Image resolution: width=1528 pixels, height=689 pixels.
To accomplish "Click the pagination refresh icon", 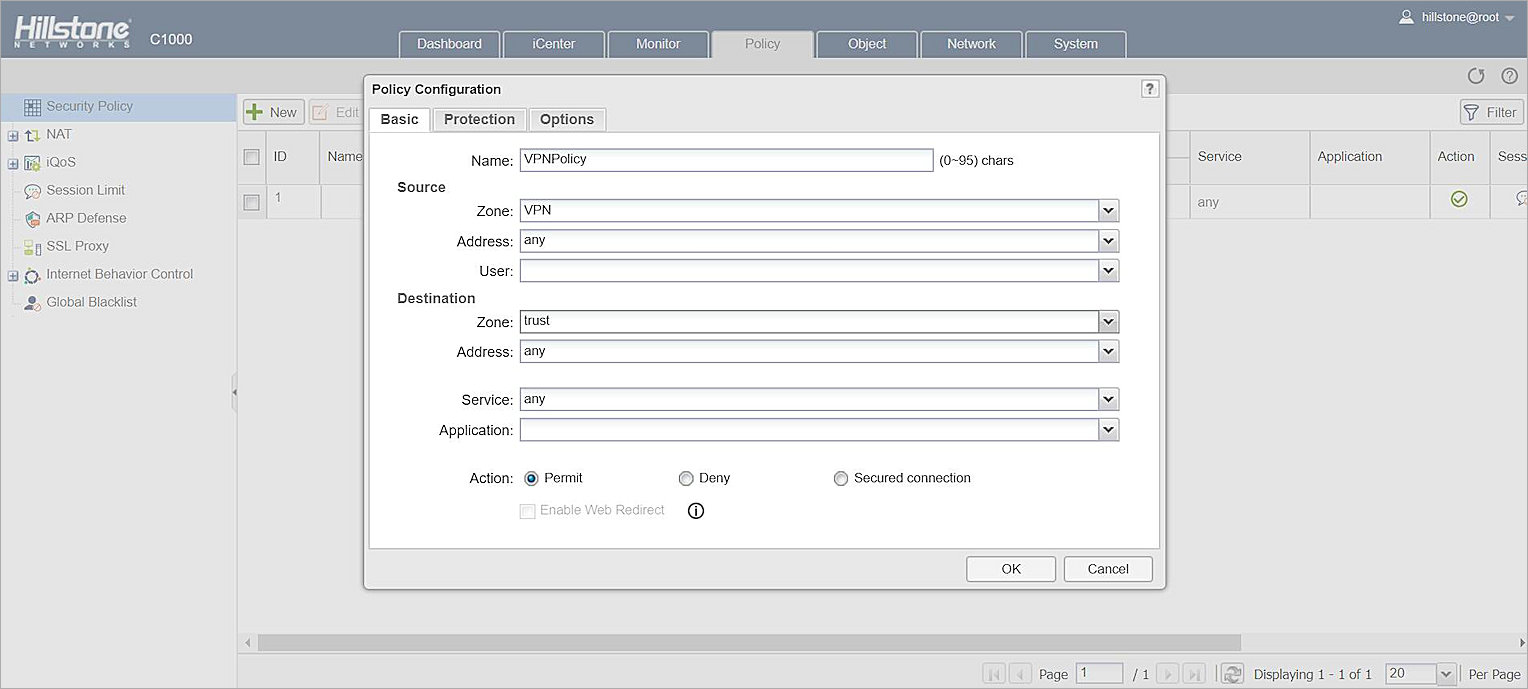I will 1233,674.
